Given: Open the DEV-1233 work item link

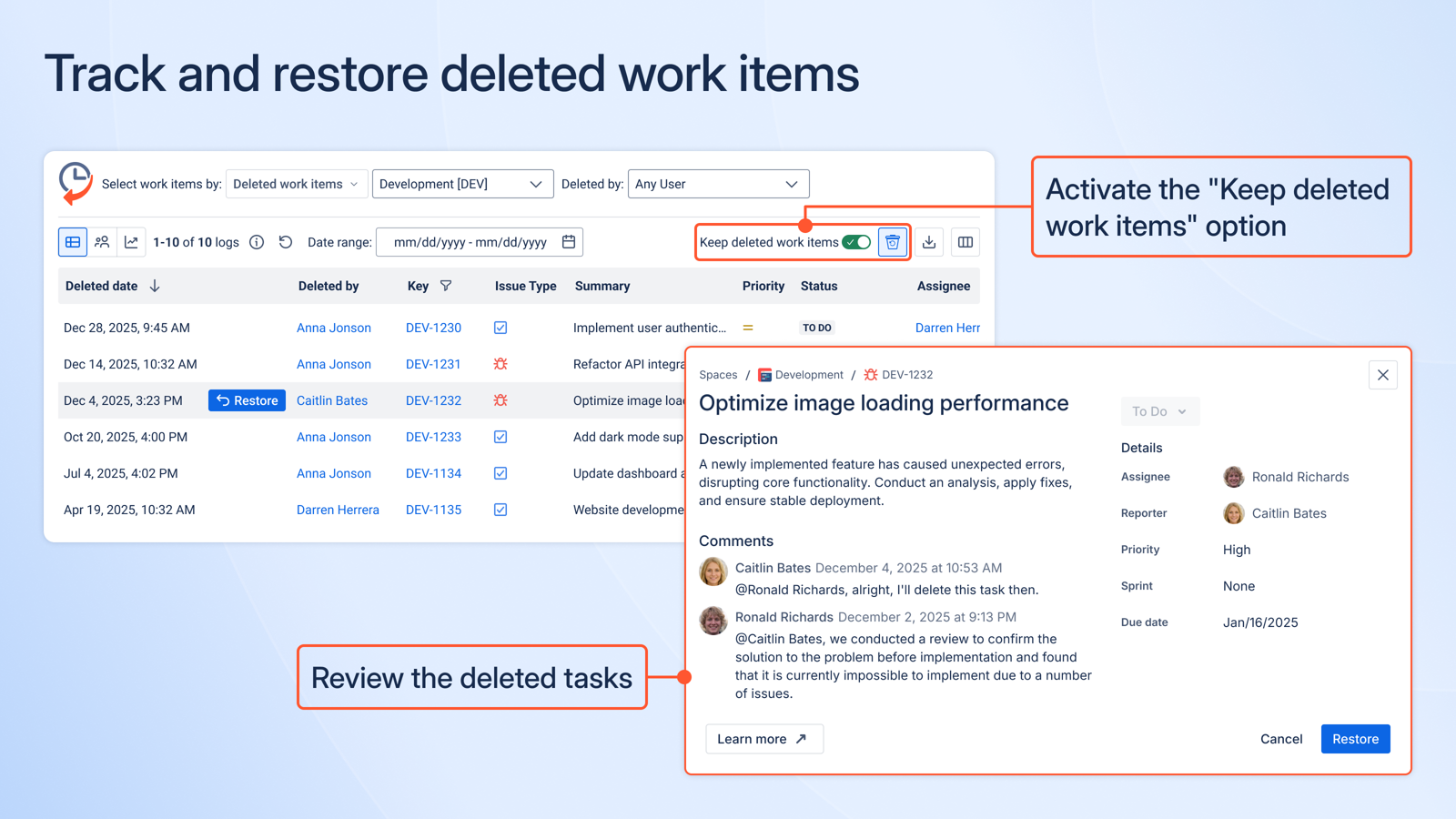Looking at the screenshot, I should tap(433, 437).
